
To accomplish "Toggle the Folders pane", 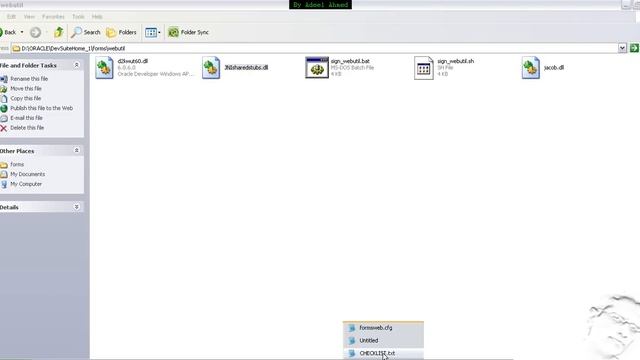I will (x=121, y=32).
